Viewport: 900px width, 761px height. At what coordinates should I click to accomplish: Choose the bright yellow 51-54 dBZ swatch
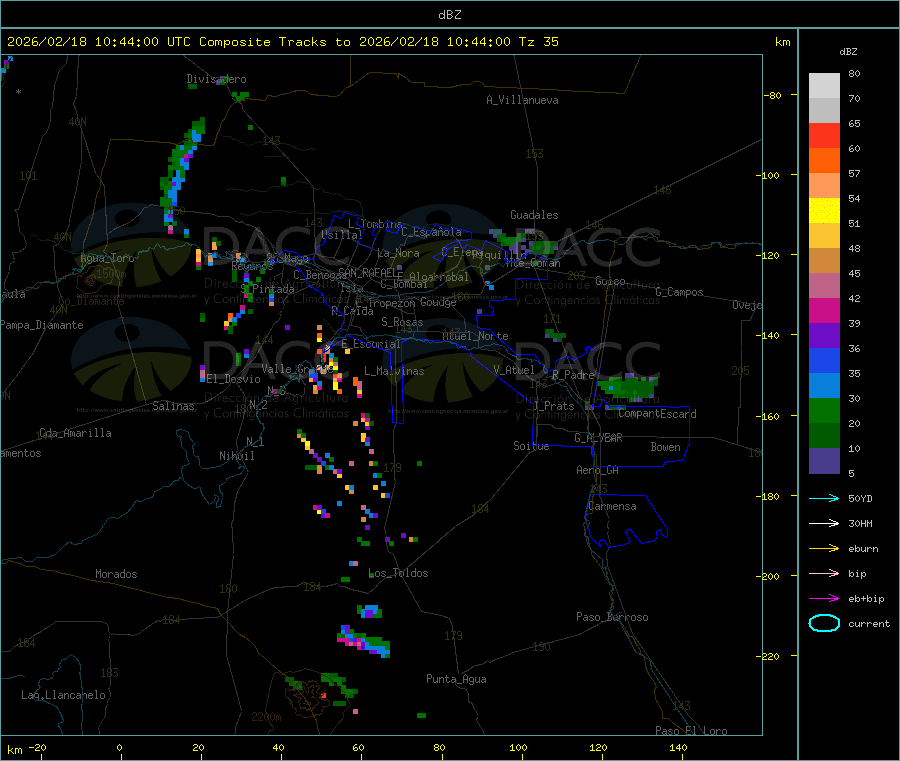tap(824, 211)
